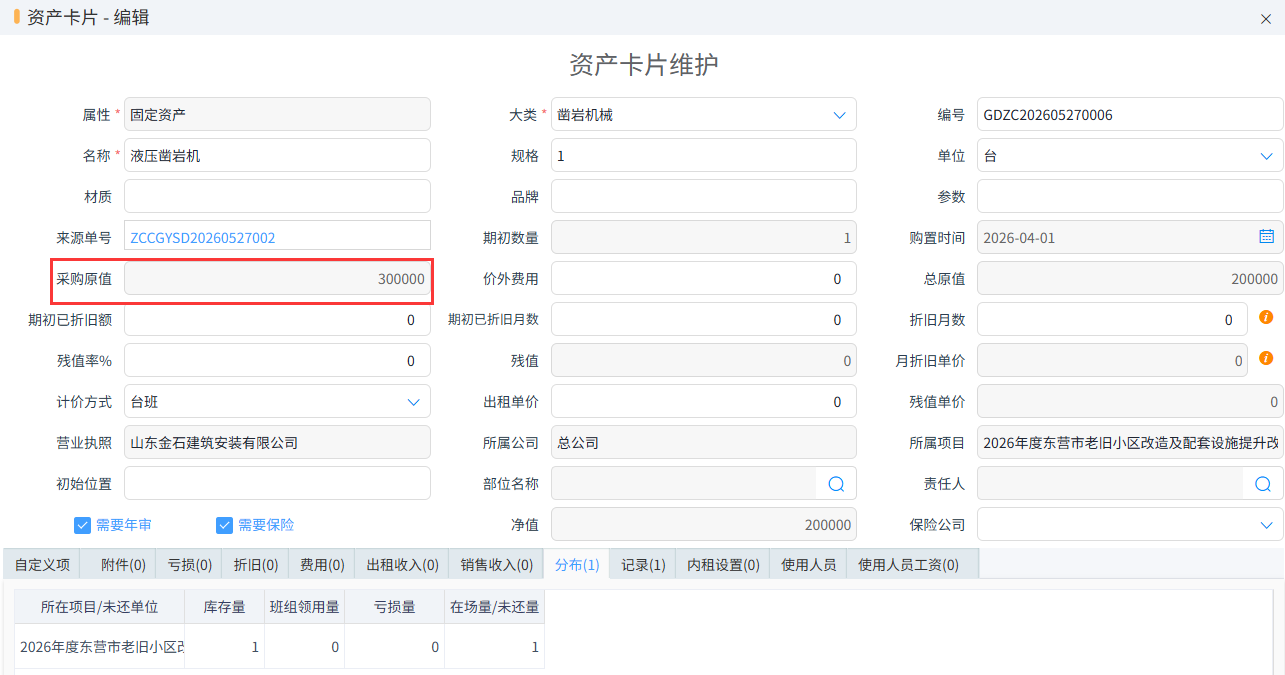Viewport: 1285px width, 675px height.
Task: Click the 参数 input field
Action: click(x=1130, y=197)
